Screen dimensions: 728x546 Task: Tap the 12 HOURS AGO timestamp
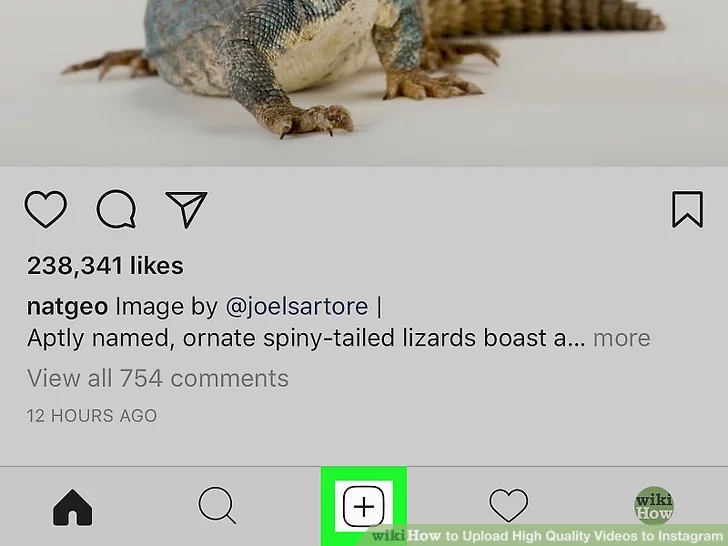(92, 416)
